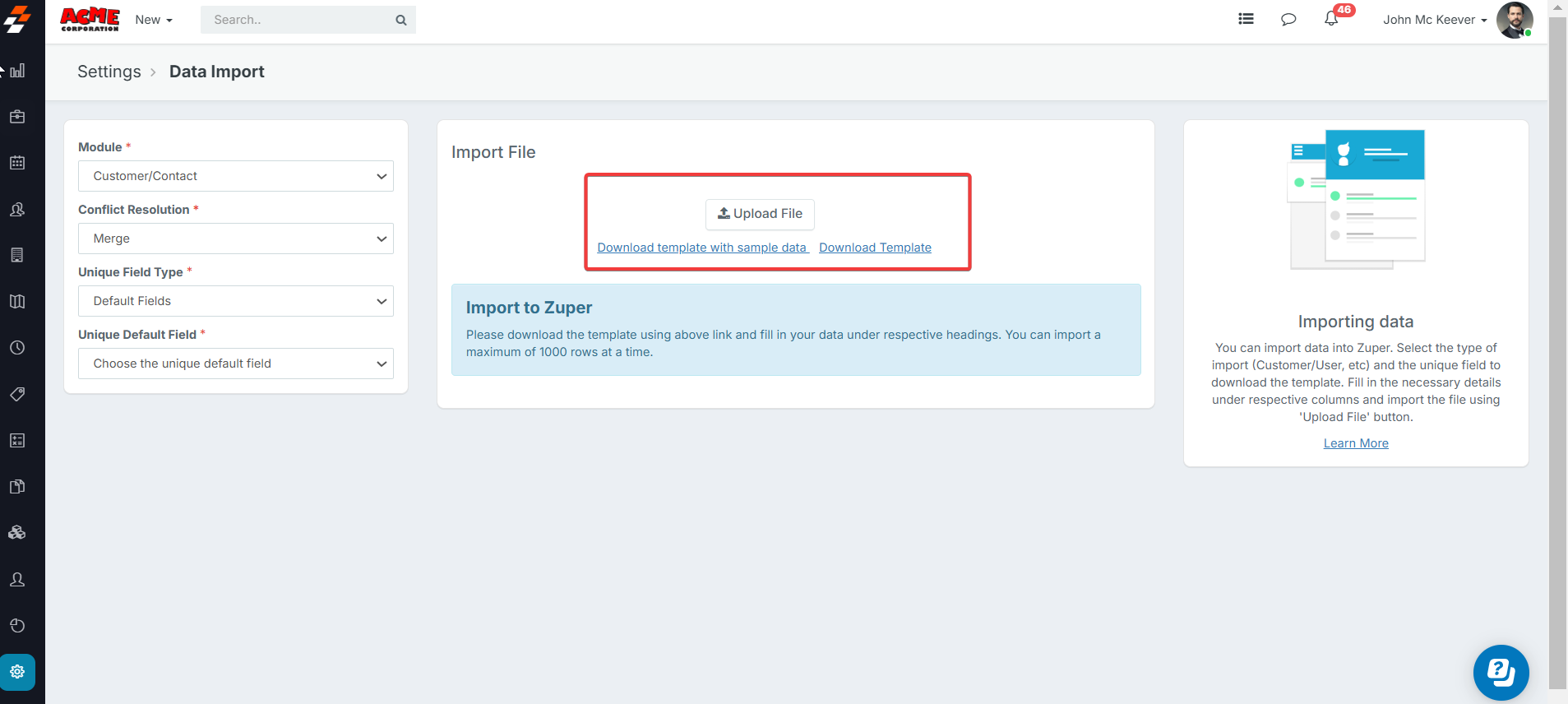Open the calendar icon in sidebar
The image size is (1568, 704).
tap(17, 163)
